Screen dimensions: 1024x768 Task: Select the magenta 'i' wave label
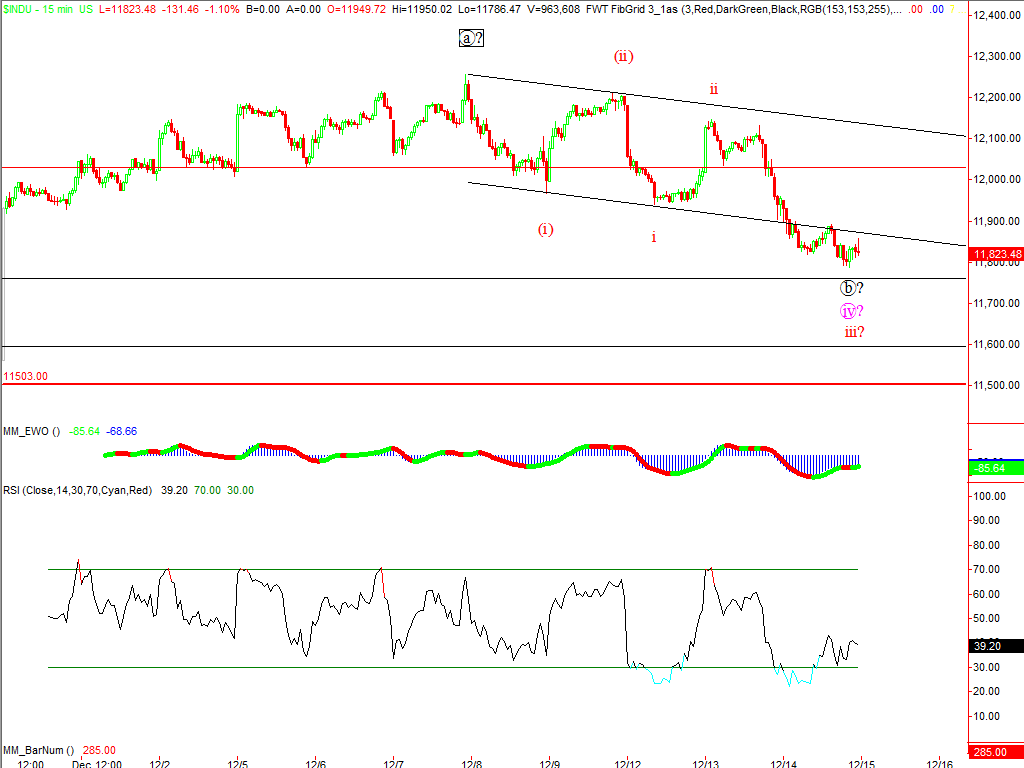[654, 237]
